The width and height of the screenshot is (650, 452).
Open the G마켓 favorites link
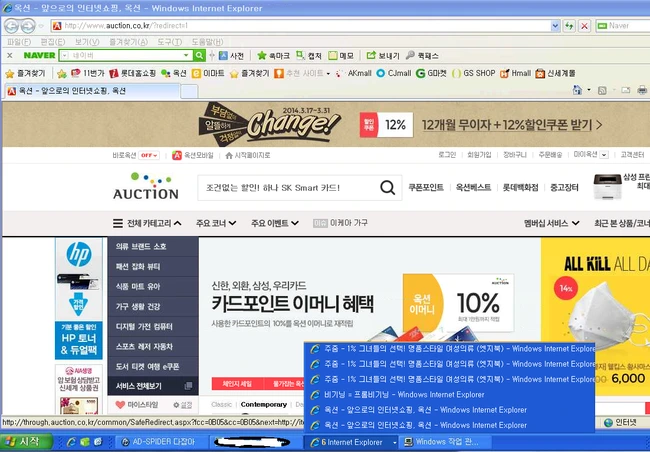pos(432,73)
